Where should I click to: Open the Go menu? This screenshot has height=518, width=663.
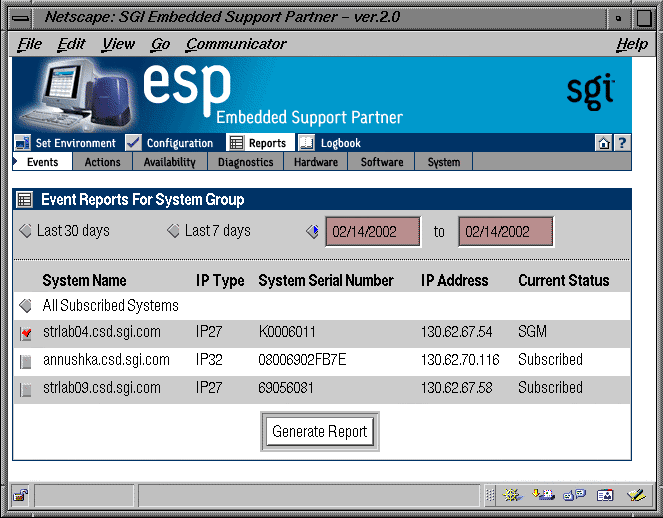(x=160, y=44)
